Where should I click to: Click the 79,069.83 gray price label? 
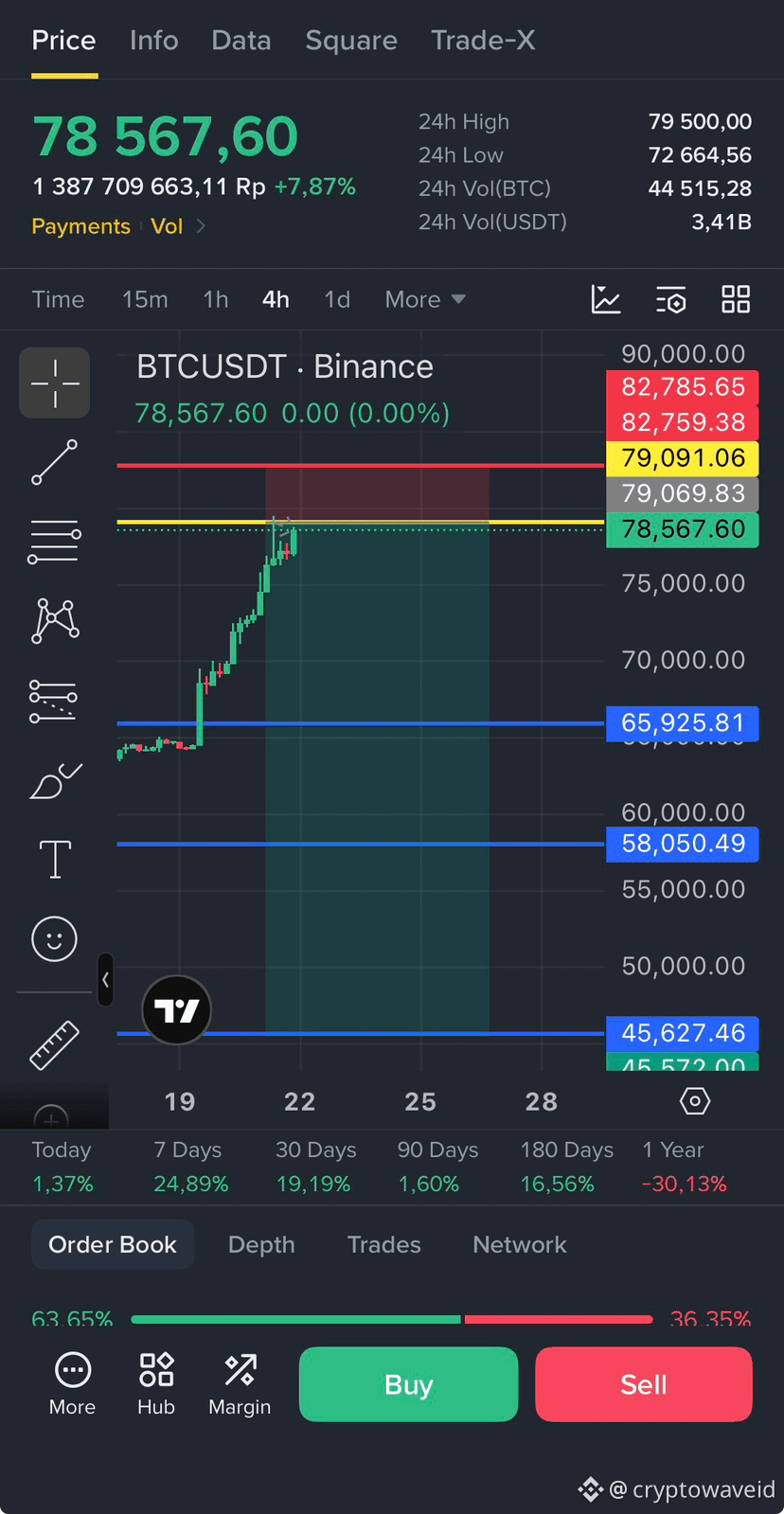[x=683, y=493]
